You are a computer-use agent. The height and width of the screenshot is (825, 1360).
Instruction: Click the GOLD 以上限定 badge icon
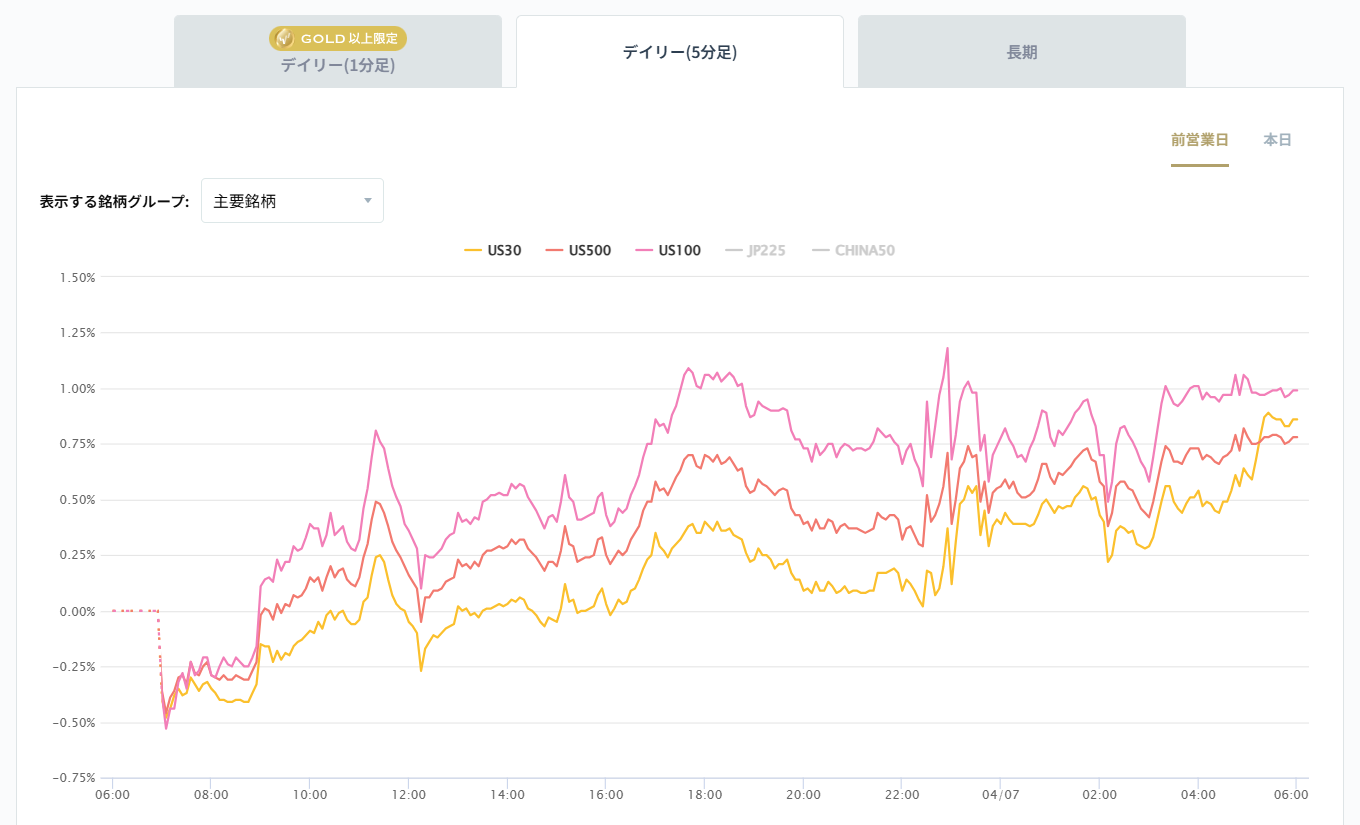click(337, 38)
